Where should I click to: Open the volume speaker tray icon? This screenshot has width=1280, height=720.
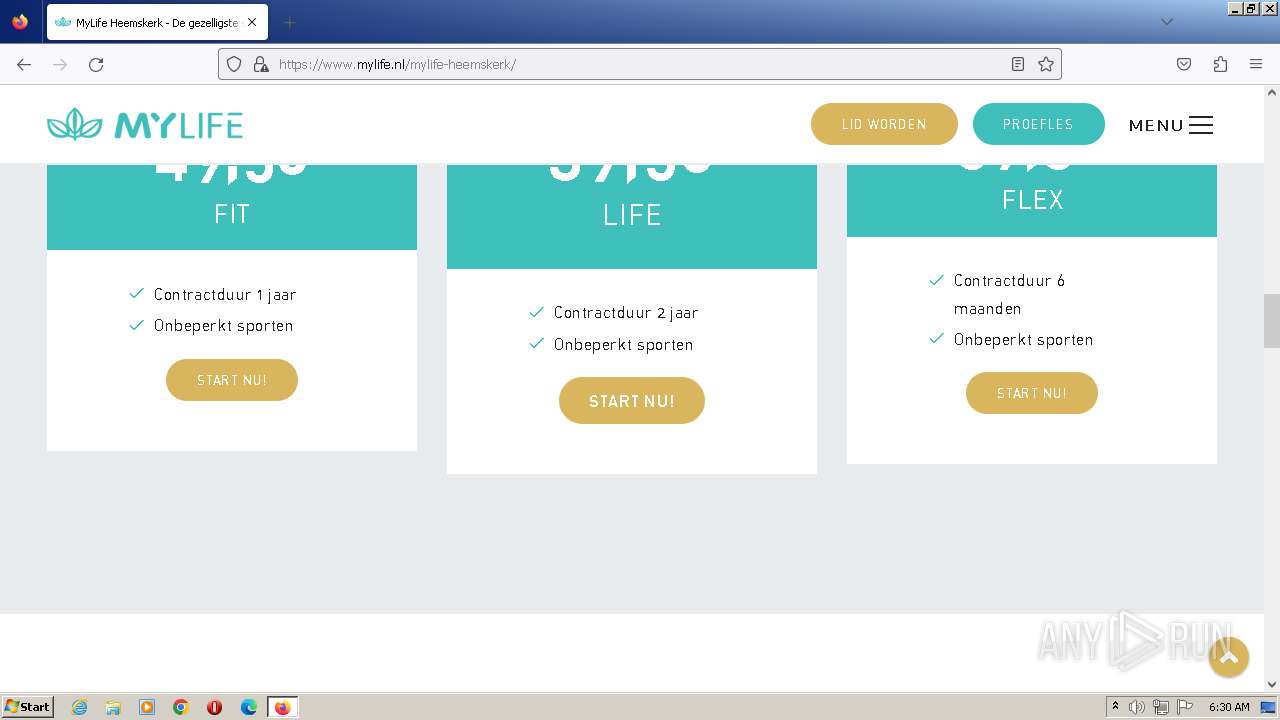click(x=1137, y=707)
